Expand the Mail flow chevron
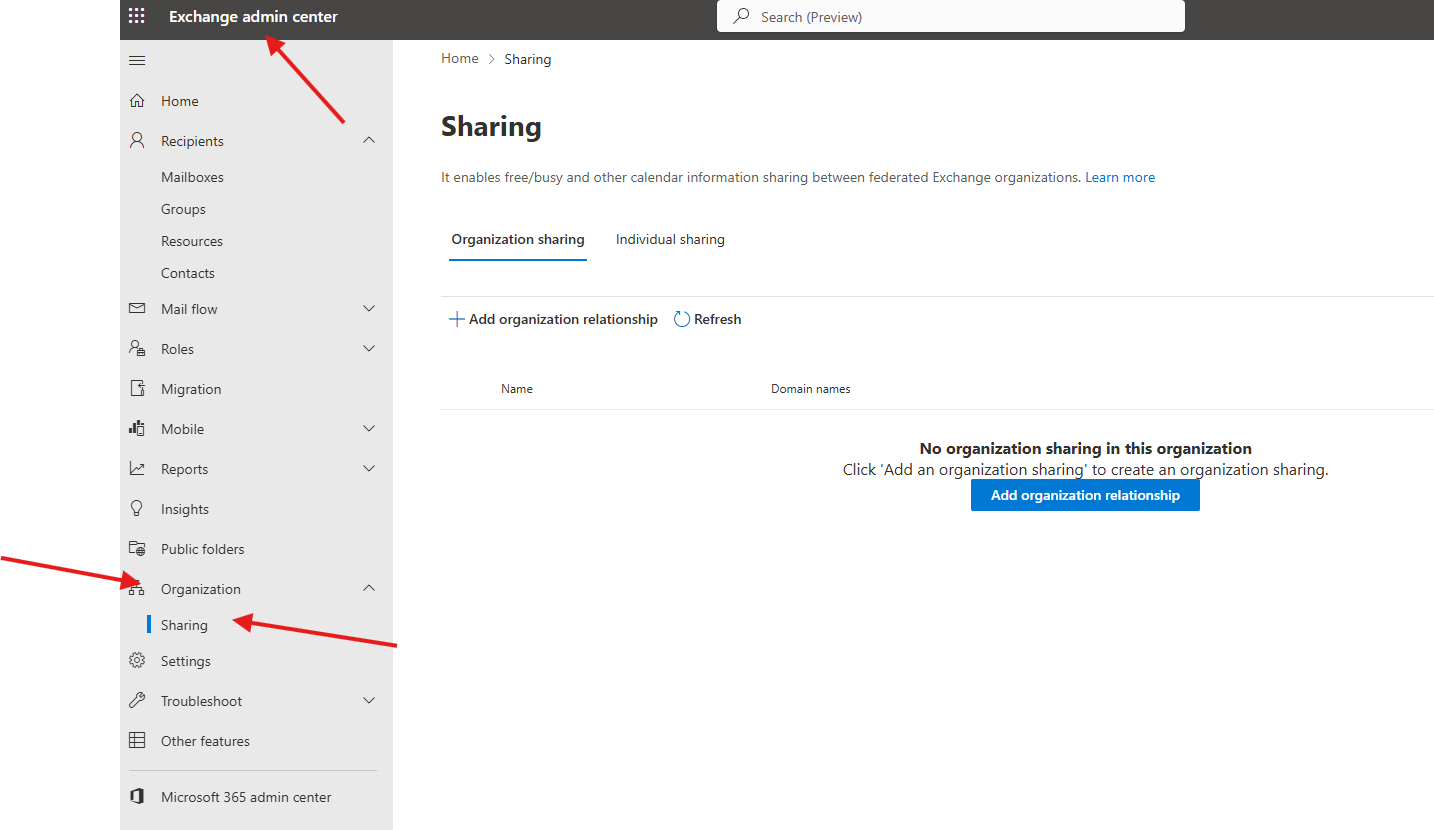1434x830 pixels. pyautogui.click(x=369, y=309)
